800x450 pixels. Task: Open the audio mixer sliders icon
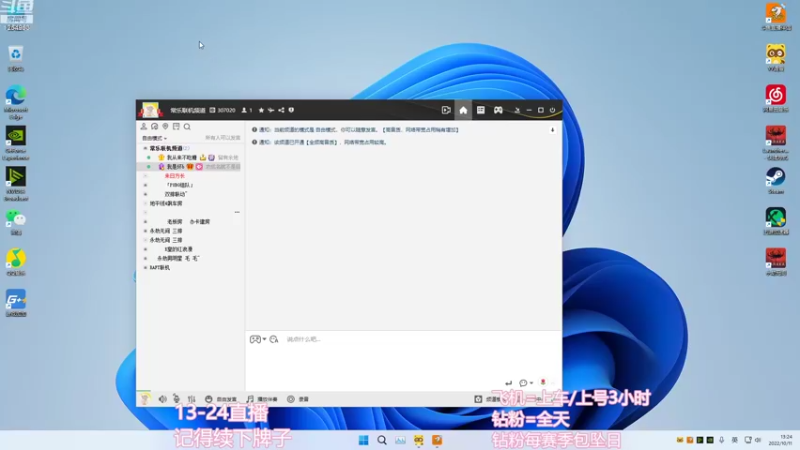(191, 399)
